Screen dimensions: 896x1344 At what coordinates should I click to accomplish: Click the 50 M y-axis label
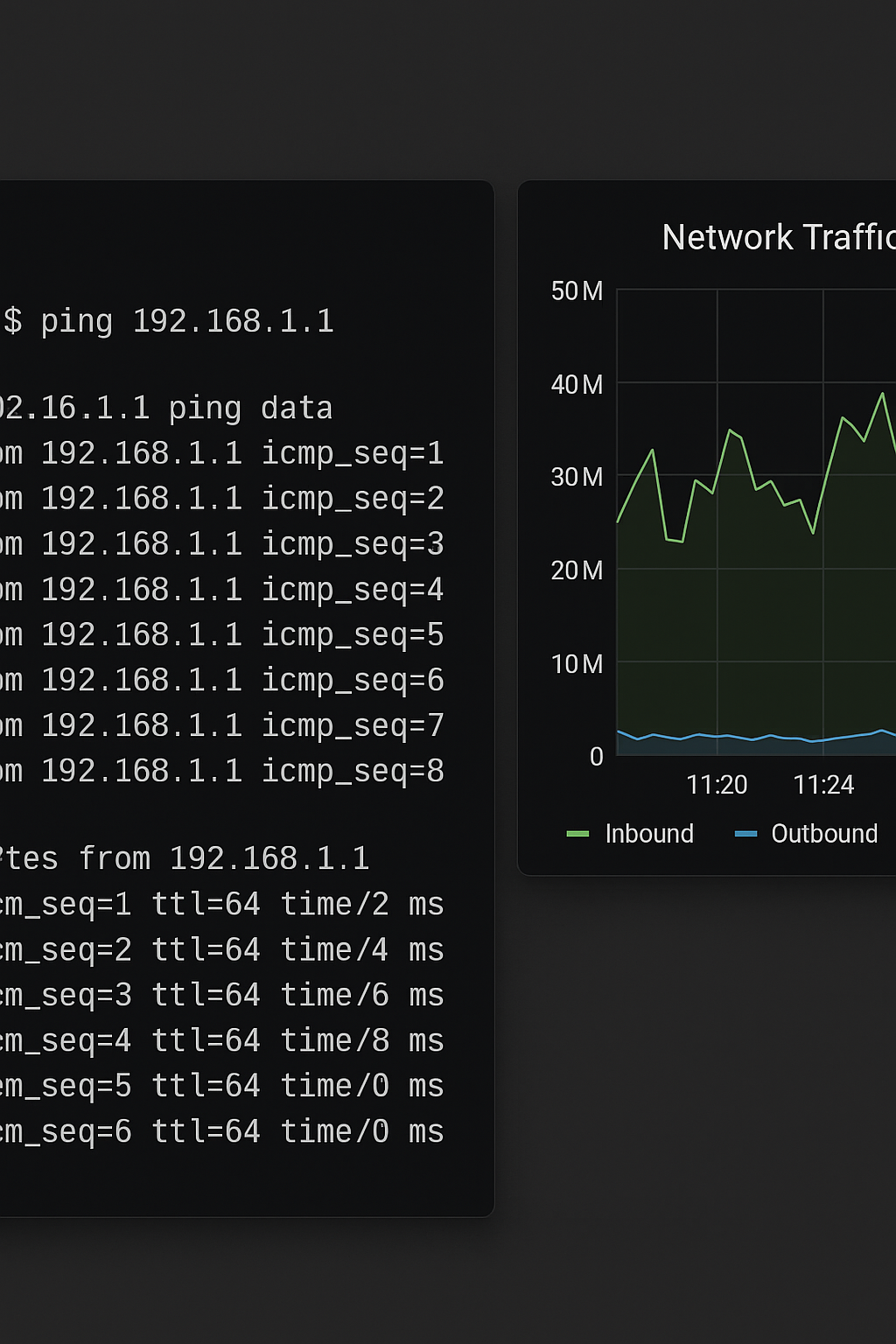point(577,291)
